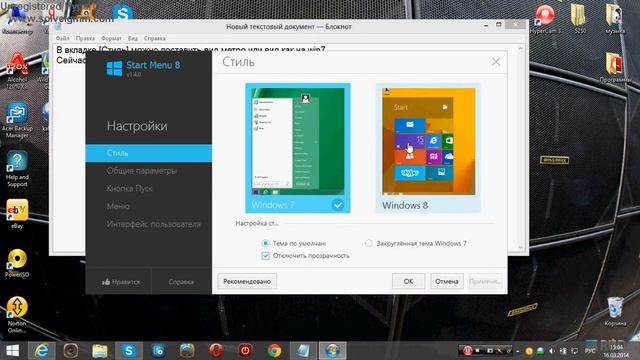Click the Справка button in the settings sidebar
Viewport: 640px width, 360px height.
point(181,282)
